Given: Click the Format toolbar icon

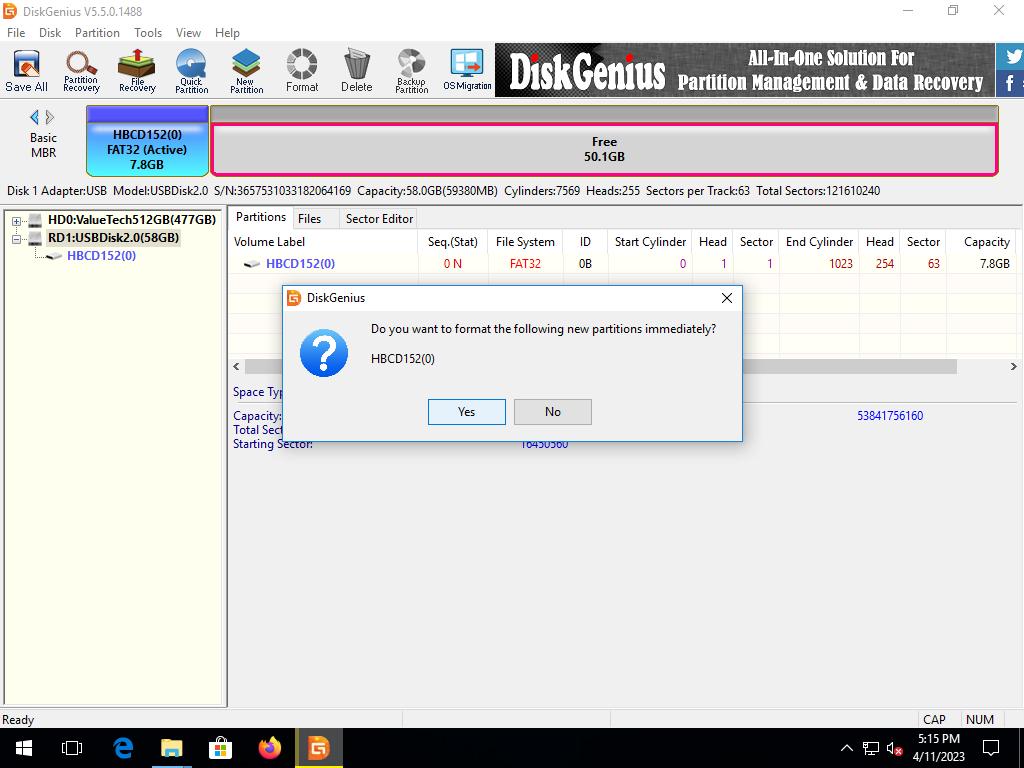Looking at the screenshot, I should click(x=301, y=70).
